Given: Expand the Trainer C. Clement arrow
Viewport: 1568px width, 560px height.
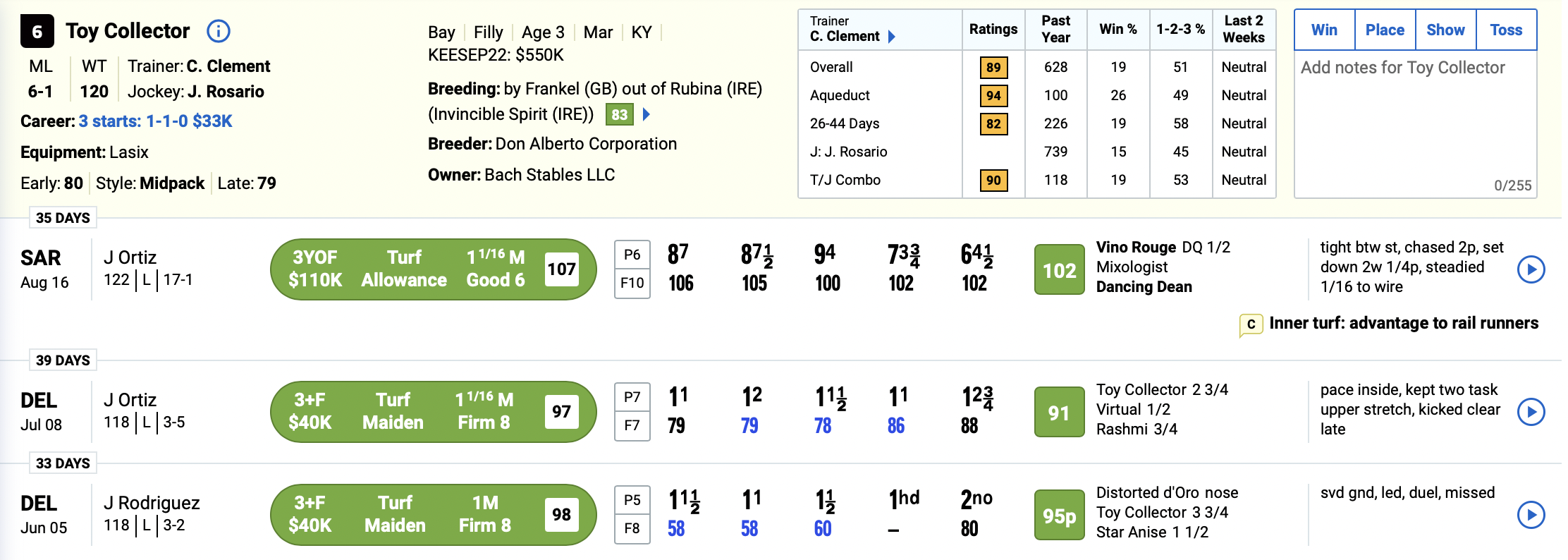Looking at the screenshot, I should click(x=892, y=37).
